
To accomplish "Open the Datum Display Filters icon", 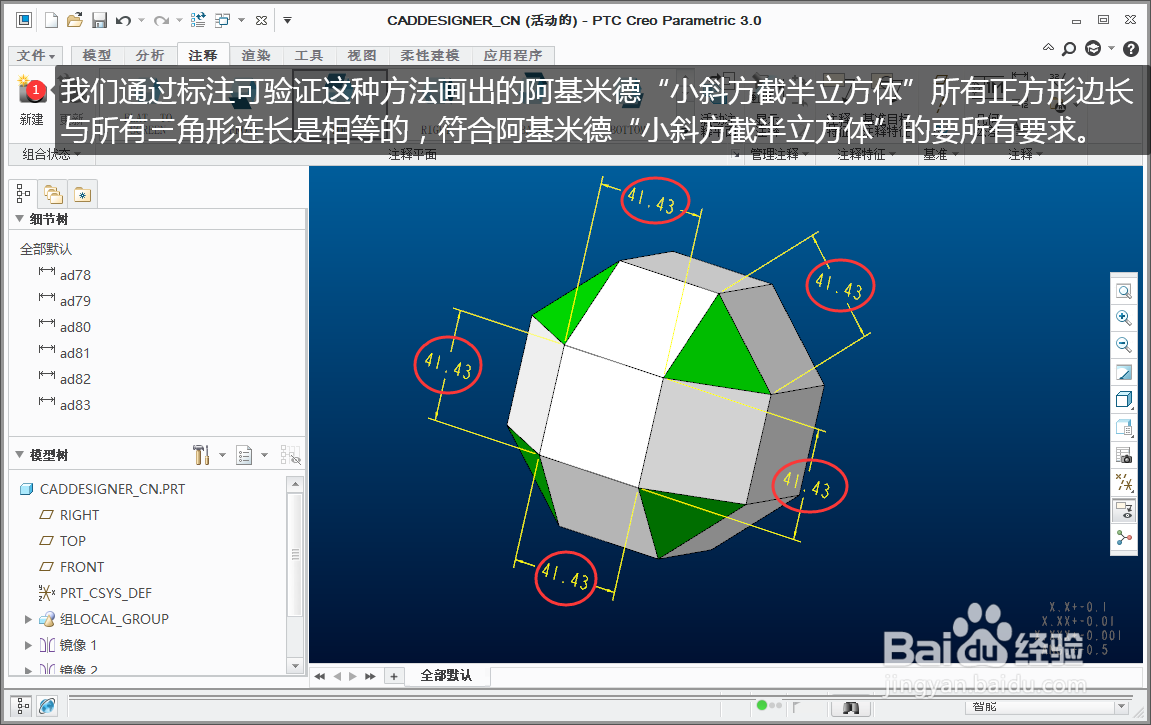I will tap(1124, 482).
